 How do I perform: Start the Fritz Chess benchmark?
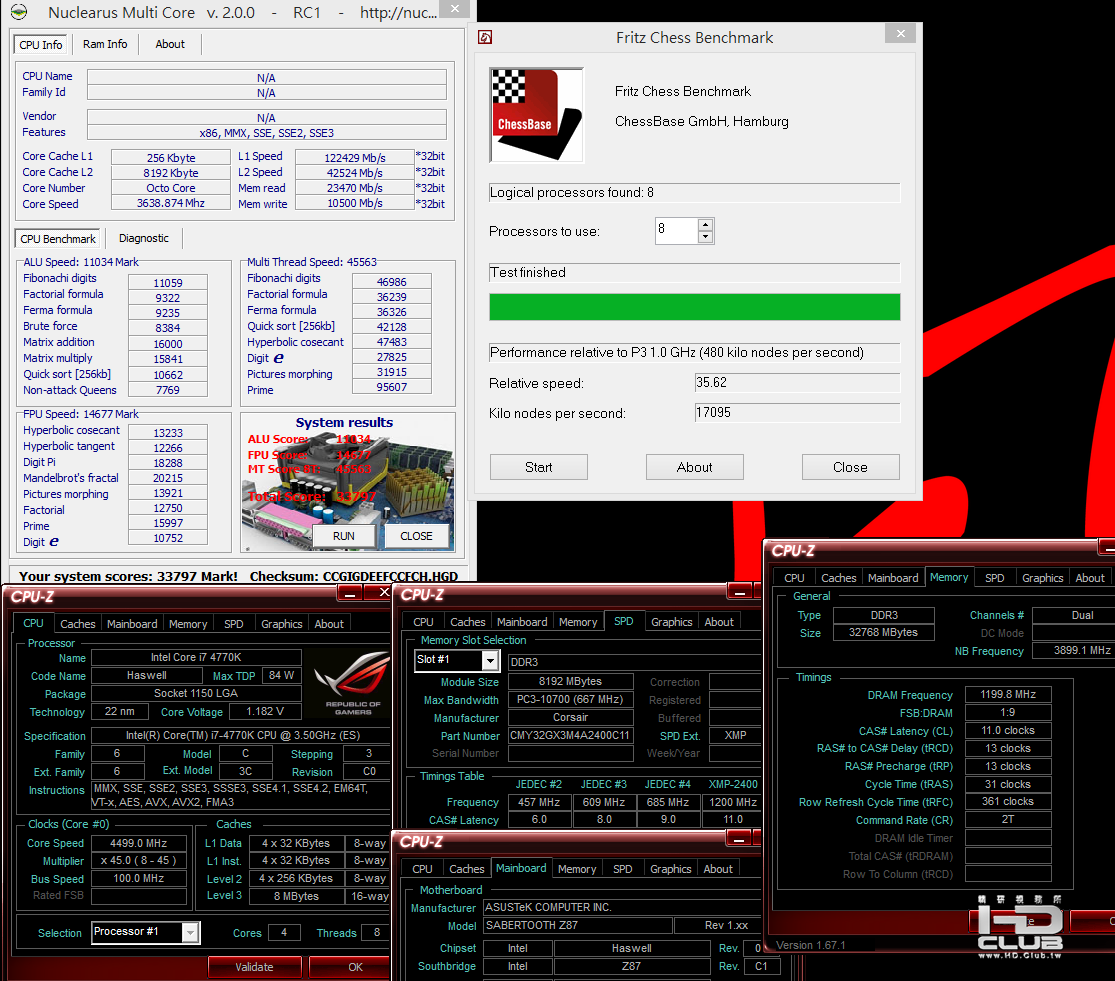pyautogui.click(x=538, y=467)
